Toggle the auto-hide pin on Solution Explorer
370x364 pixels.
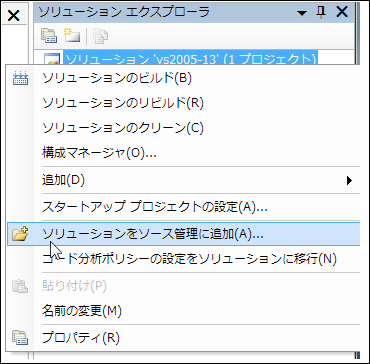pyautogui.click(x=321, y=12)
